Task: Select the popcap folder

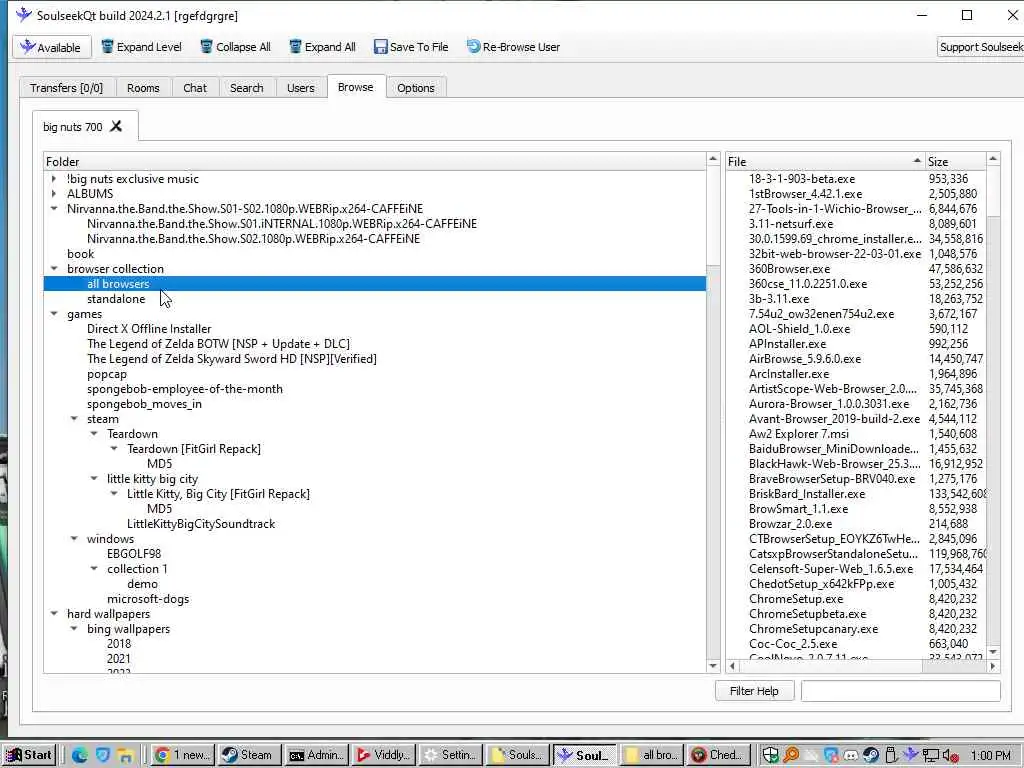Action: pyautogui.click(x=106, y=374)
